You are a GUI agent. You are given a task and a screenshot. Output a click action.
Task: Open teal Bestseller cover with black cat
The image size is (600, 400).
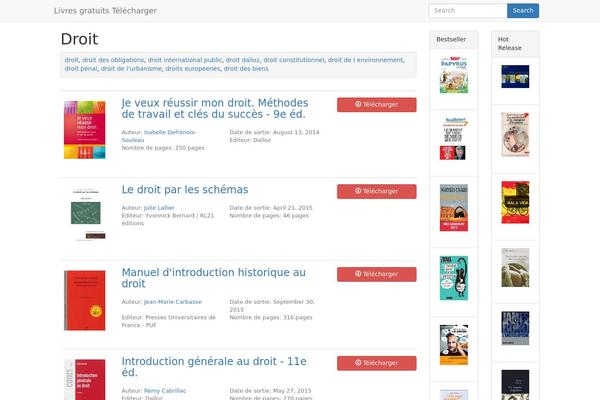[454, 278]
